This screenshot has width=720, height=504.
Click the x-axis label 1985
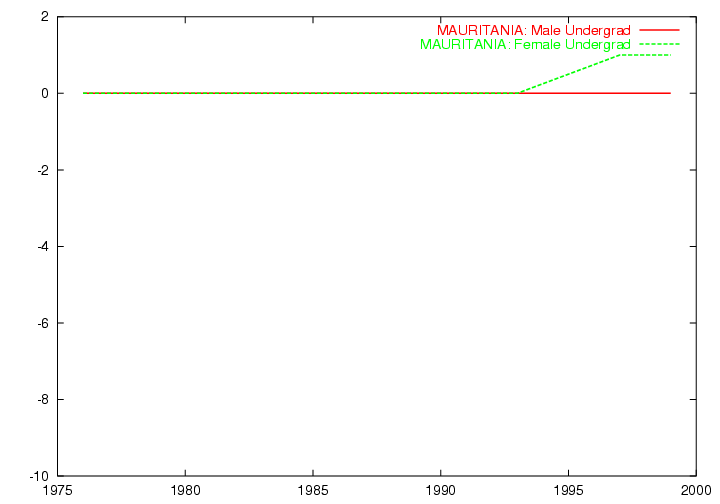[x=313, y=491]
